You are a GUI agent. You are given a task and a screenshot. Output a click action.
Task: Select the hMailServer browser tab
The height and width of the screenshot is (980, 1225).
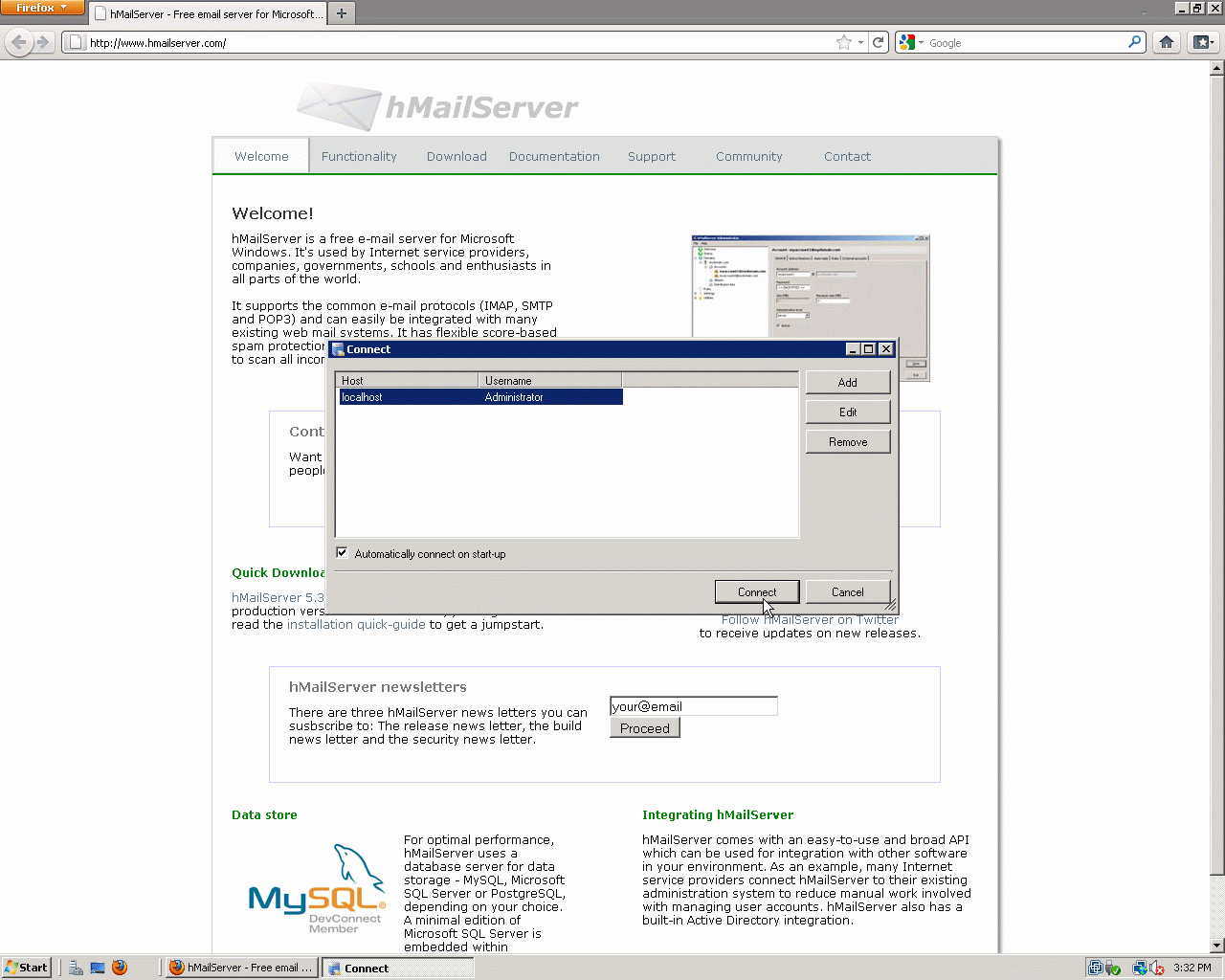coord(207,14)
